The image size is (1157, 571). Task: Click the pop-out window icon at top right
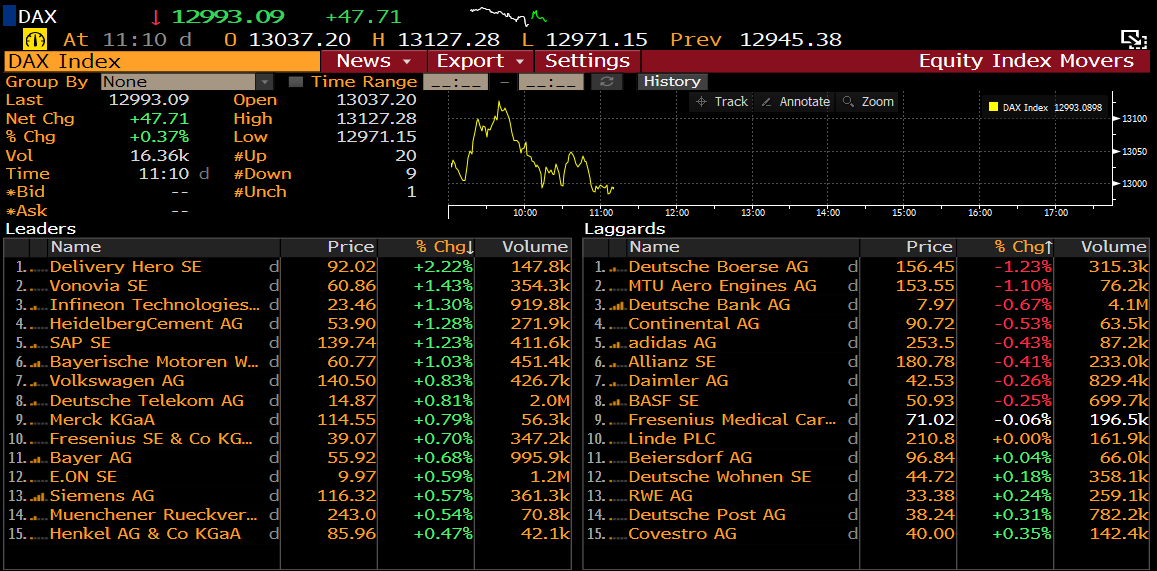(x=1131, y=39)
